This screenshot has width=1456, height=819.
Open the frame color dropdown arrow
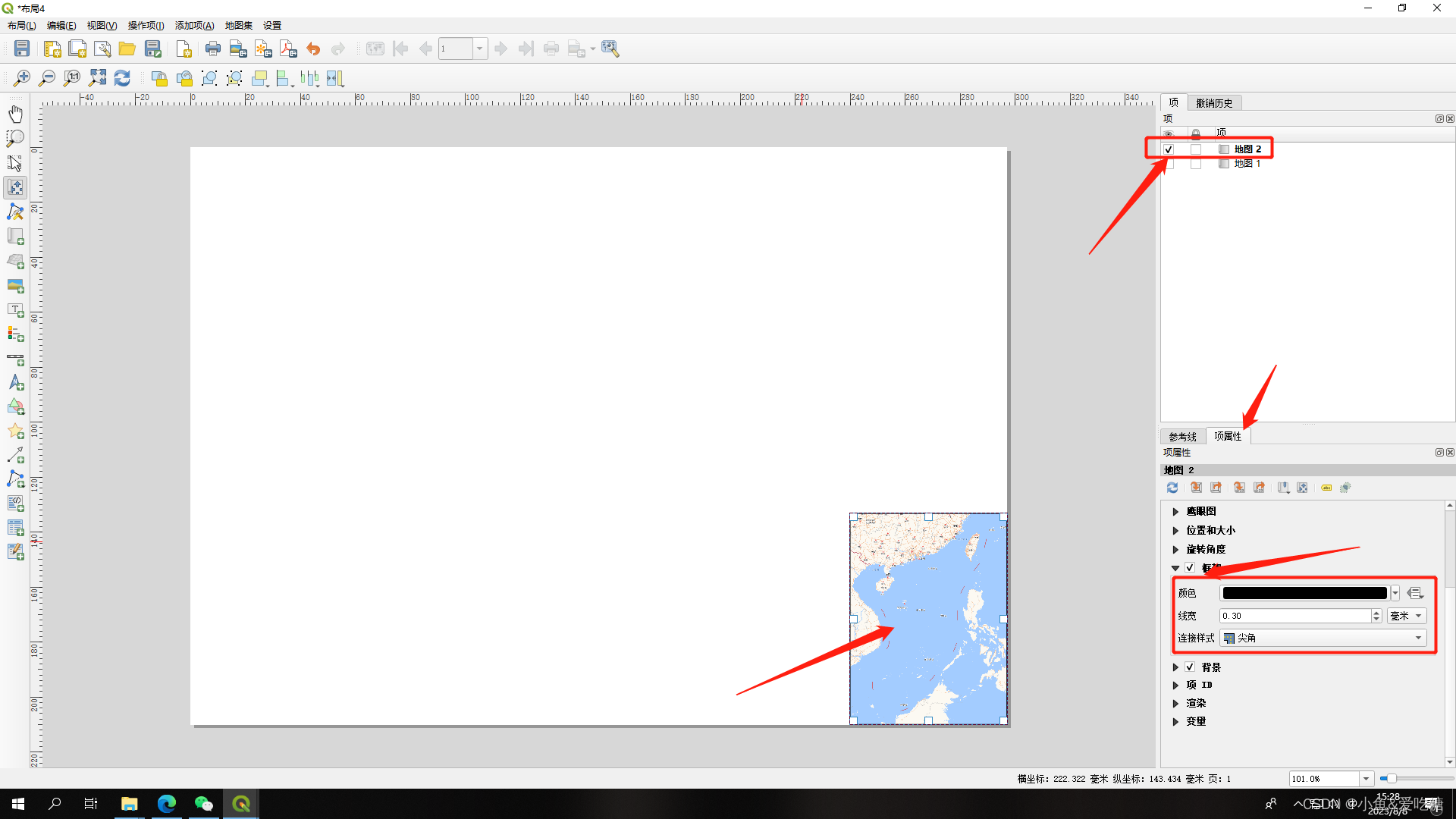pyautogui.click(x=1395, y=594)
